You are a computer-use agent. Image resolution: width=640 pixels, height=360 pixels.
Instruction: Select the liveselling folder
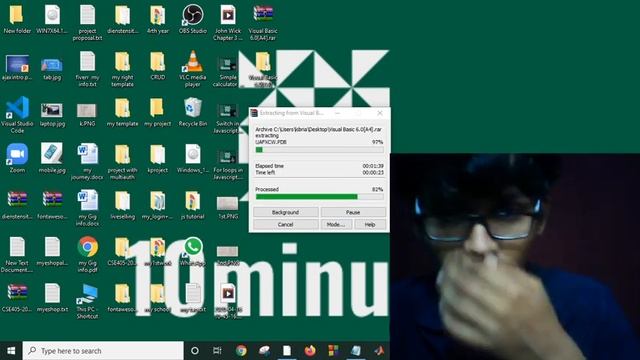coord(122,205)
